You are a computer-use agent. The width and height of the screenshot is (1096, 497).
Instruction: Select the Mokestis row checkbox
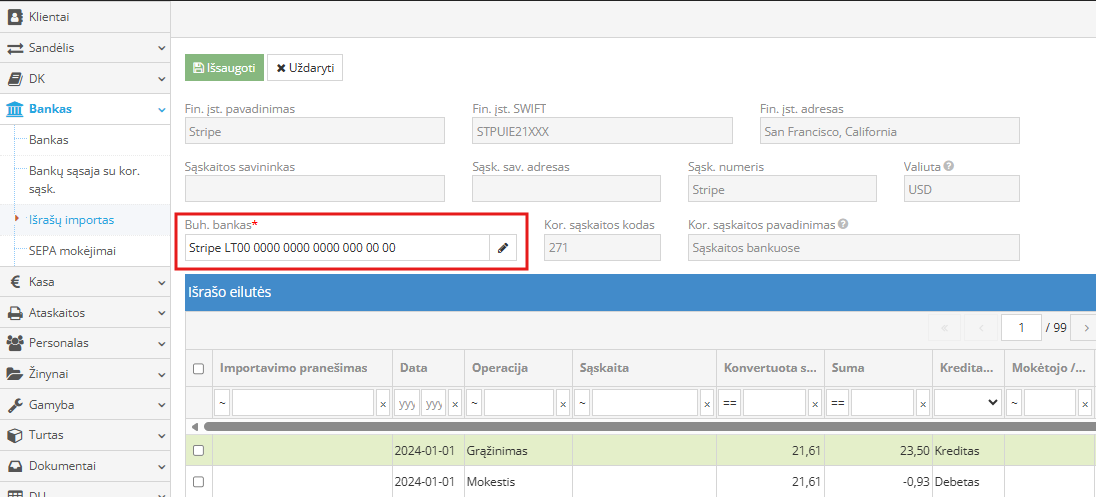pos(198,482)
